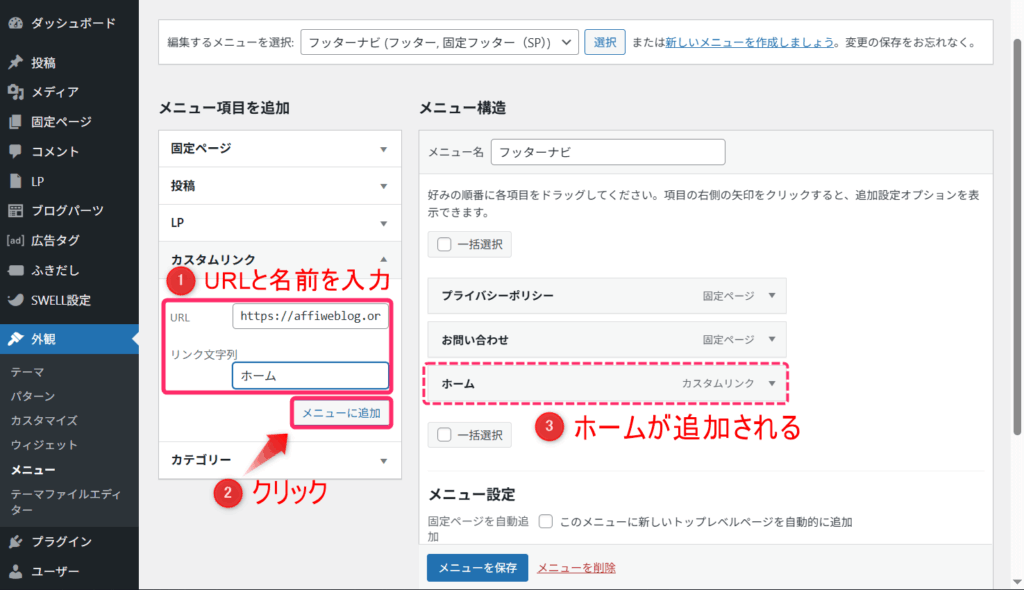Open the パターン submenu item
Viewport: 1024px width, 590px height.
click(x=33, y=396)
